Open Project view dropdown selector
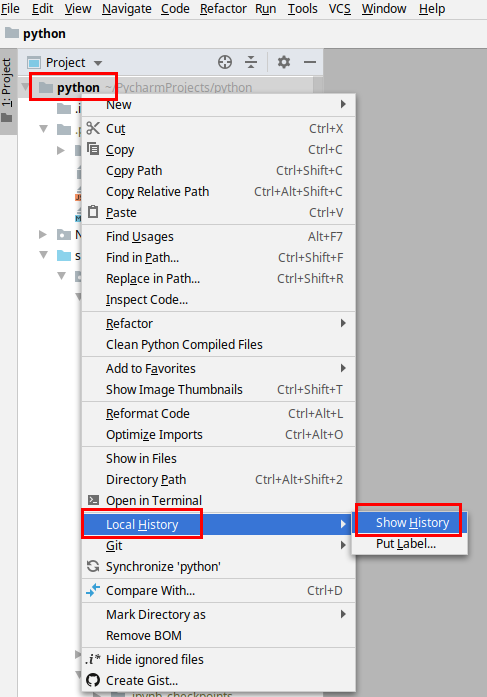 65,63
